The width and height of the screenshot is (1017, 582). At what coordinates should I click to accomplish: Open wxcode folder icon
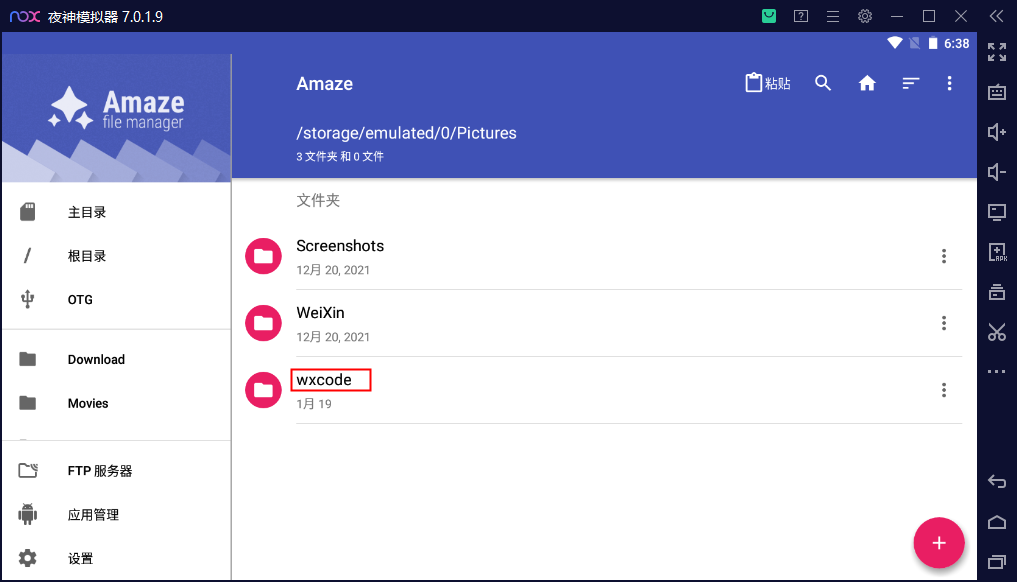[x=263, y=390]
